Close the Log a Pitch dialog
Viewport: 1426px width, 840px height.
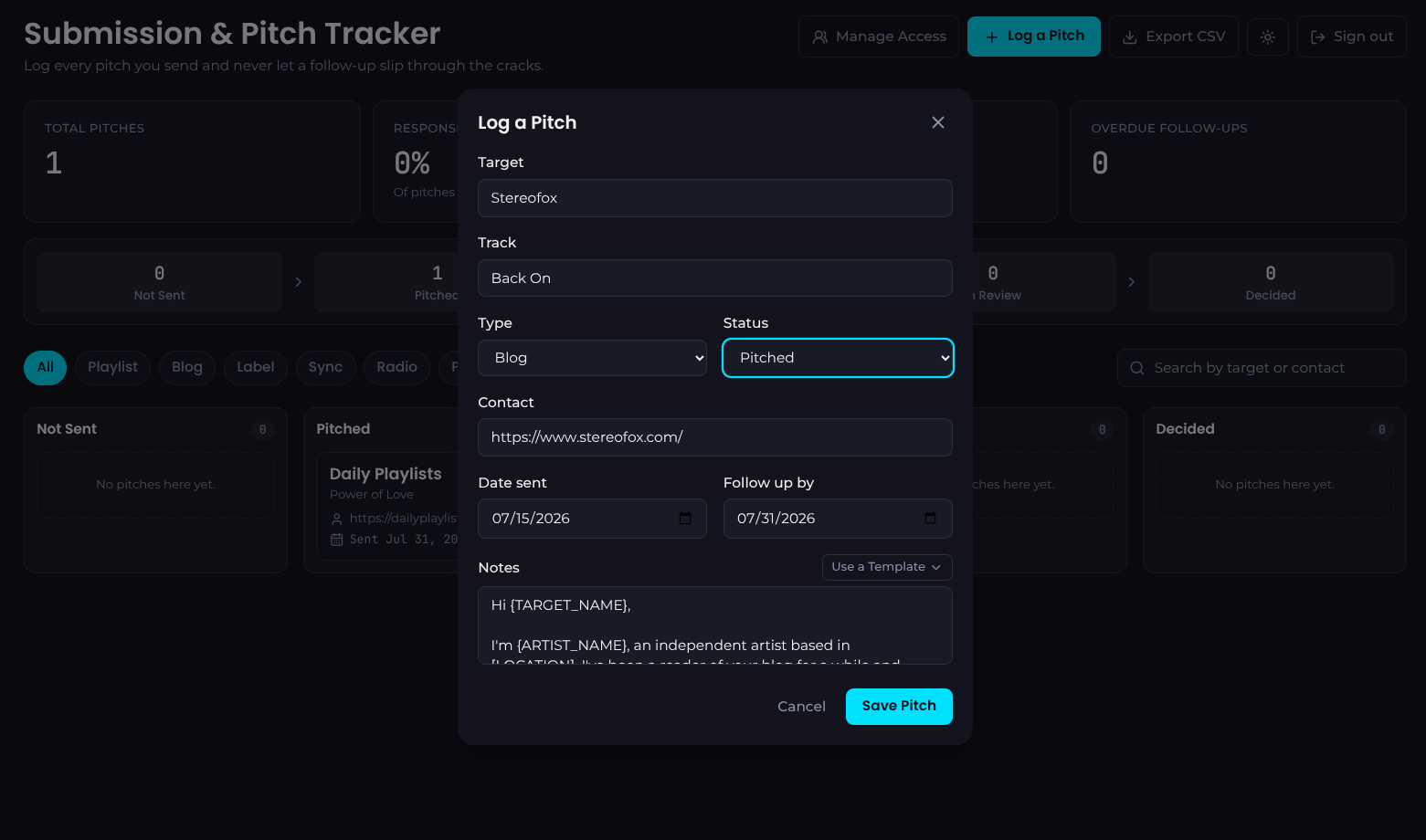937,122
